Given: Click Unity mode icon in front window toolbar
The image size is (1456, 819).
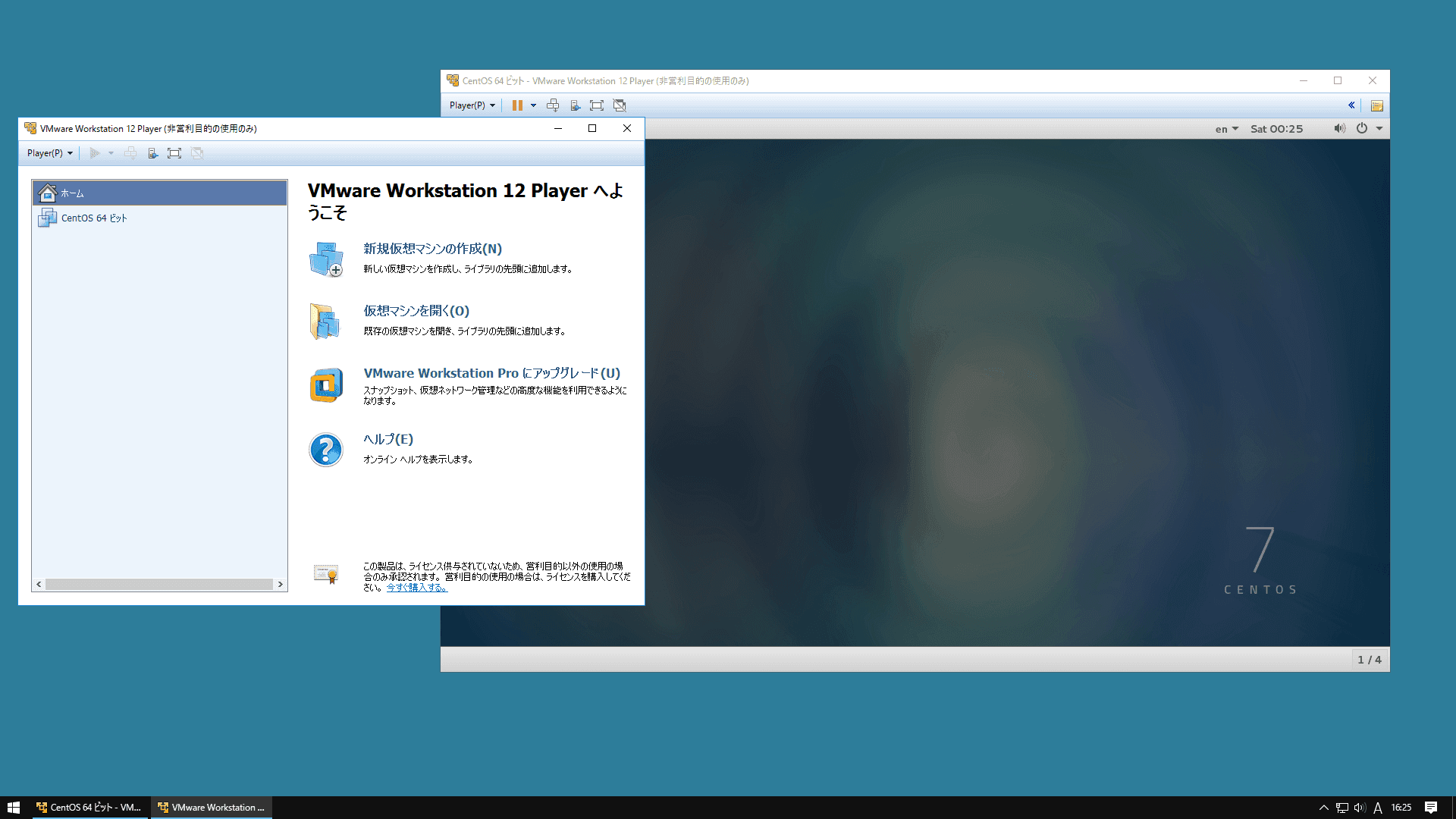Looking at the screenshot, I should [197, 153].
